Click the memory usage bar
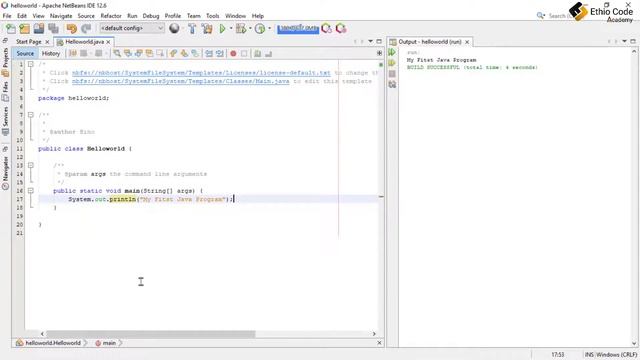 tap(298, 29)
